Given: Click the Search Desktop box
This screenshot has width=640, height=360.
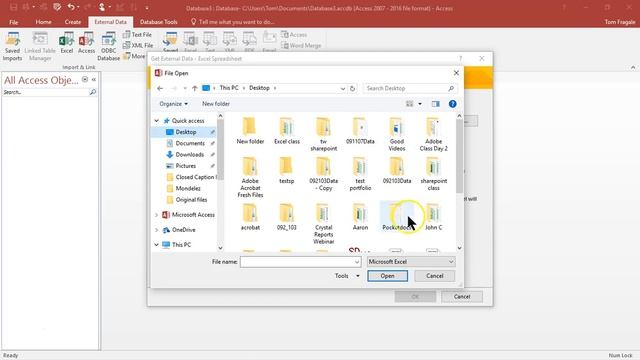Looking at the screenshot, I should click(409, 88).
